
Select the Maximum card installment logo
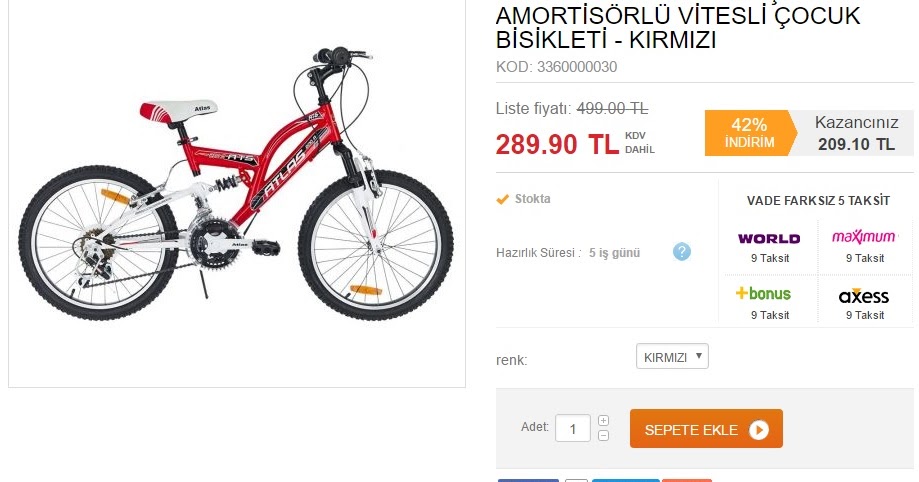point(864,237)
